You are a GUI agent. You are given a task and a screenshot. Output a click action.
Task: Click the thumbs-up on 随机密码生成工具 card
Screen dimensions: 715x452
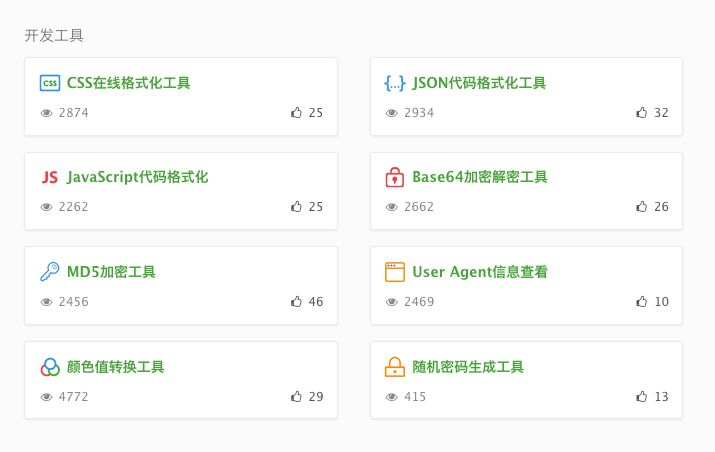[642, 396]
